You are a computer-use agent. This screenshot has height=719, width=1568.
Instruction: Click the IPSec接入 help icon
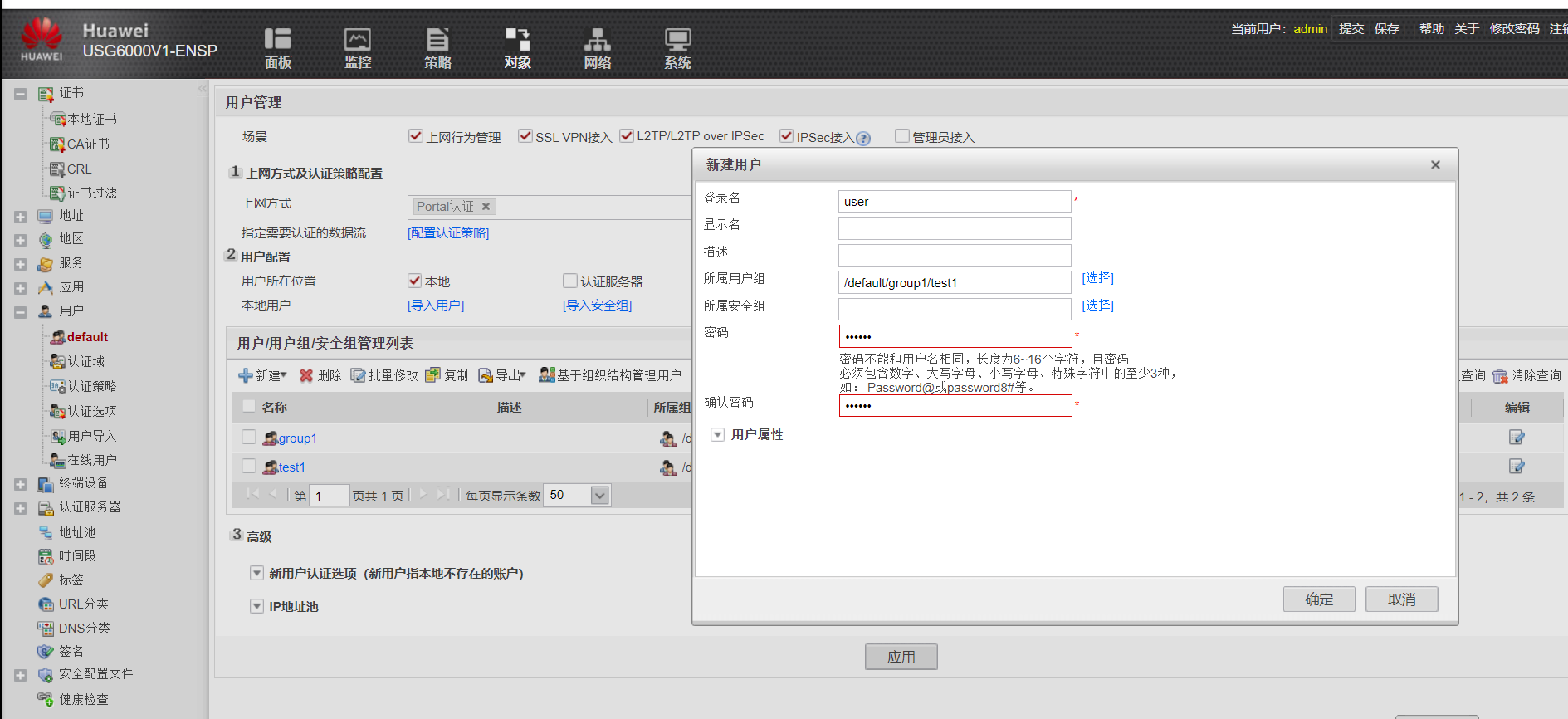tap(863, 138)
